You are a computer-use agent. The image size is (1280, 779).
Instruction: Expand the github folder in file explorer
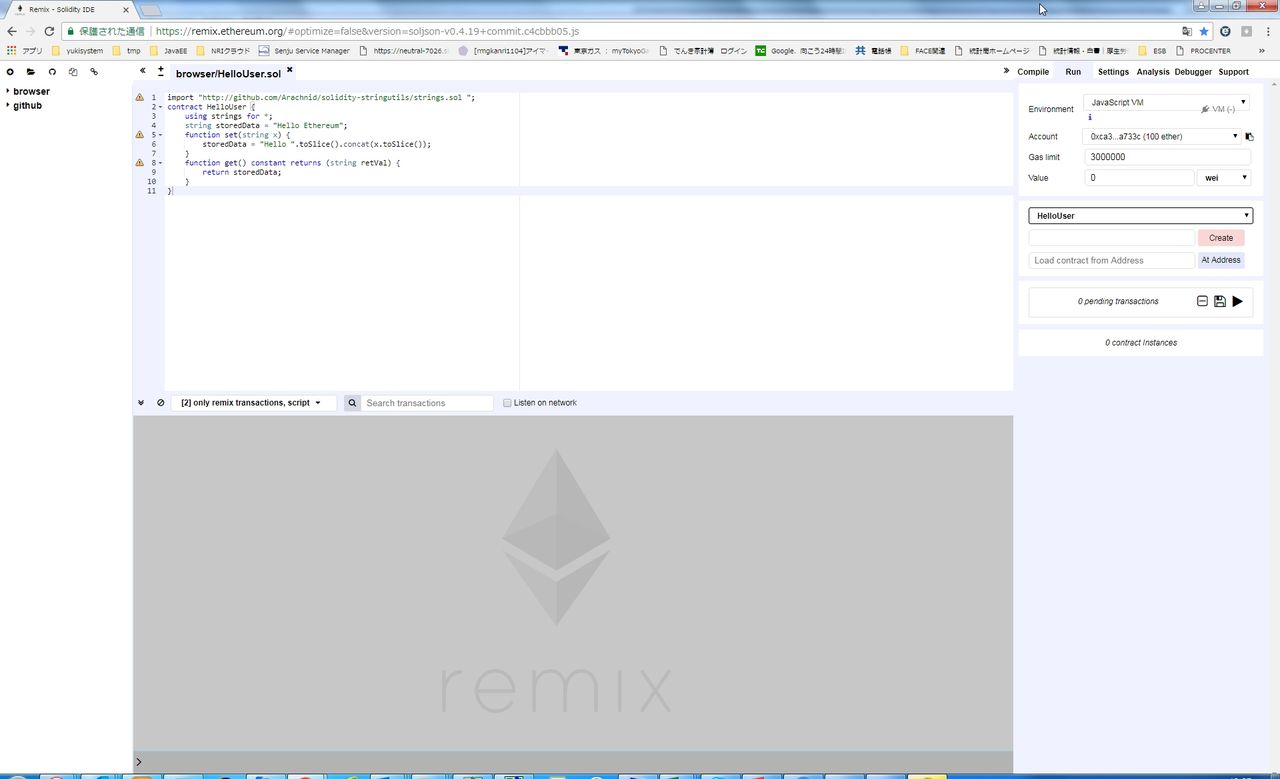click(x=8, y=105)
